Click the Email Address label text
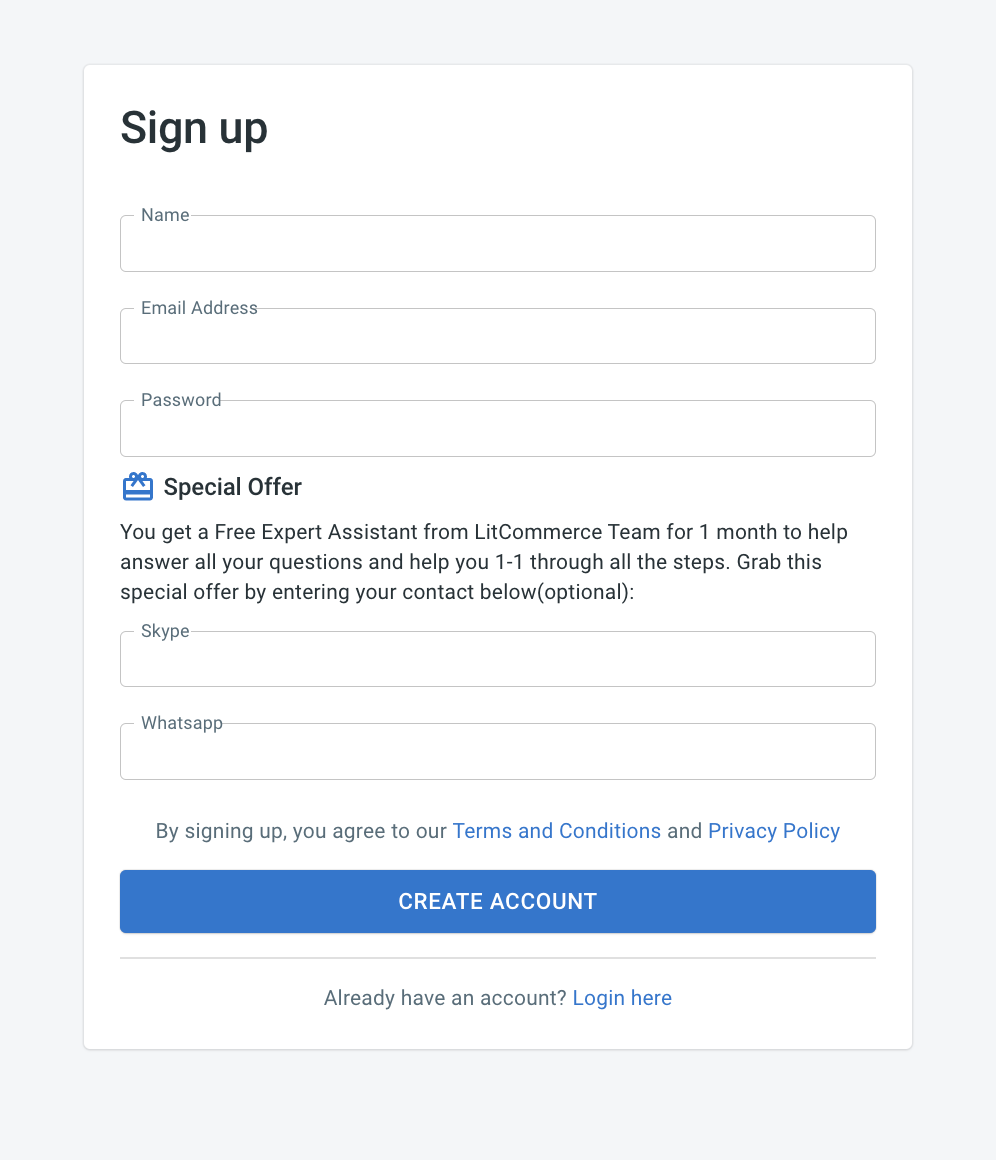Viewport: 996px width, 1160px height. (x=199, y=308)
